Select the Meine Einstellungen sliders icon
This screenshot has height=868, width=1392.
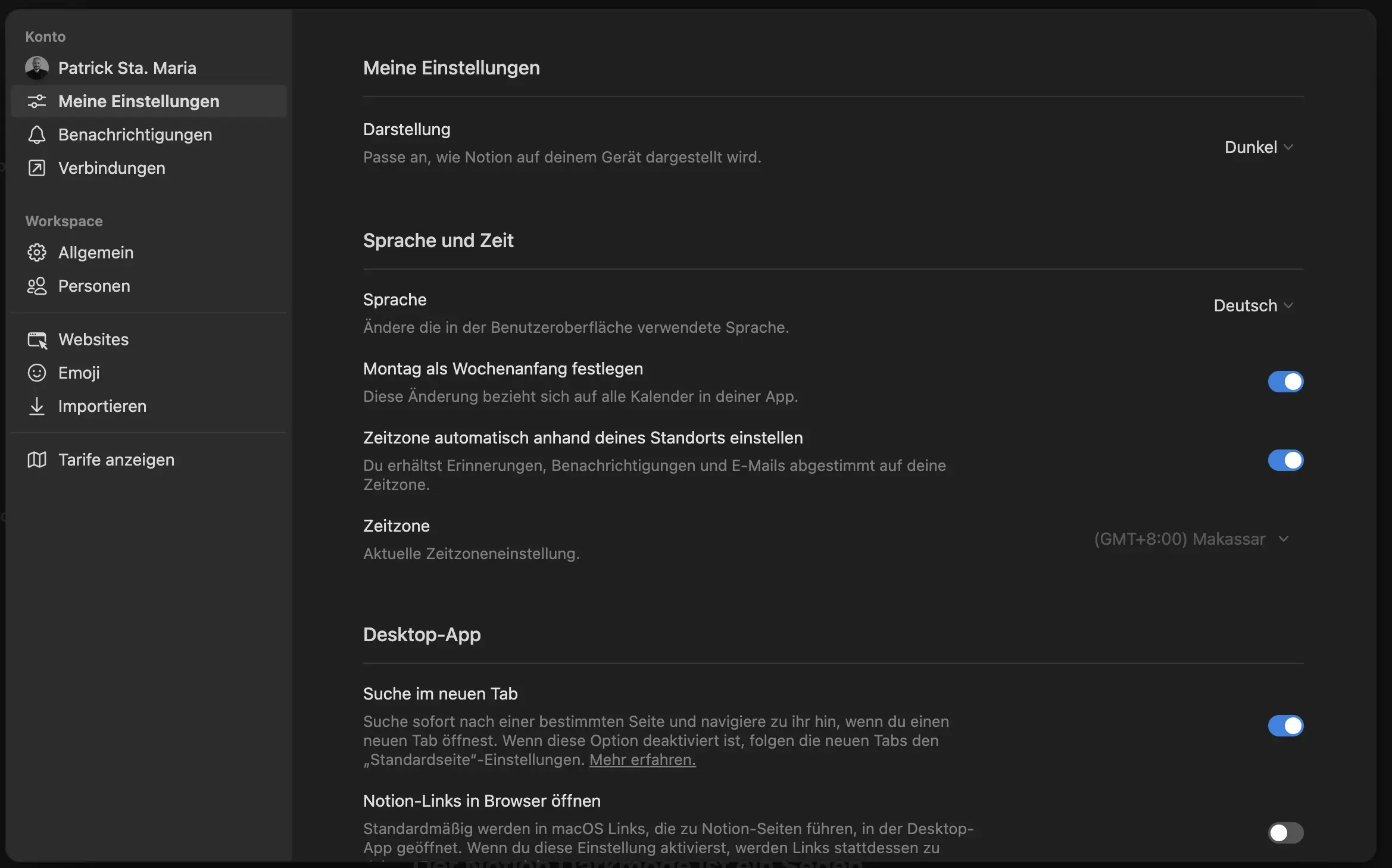click(37, 101)
